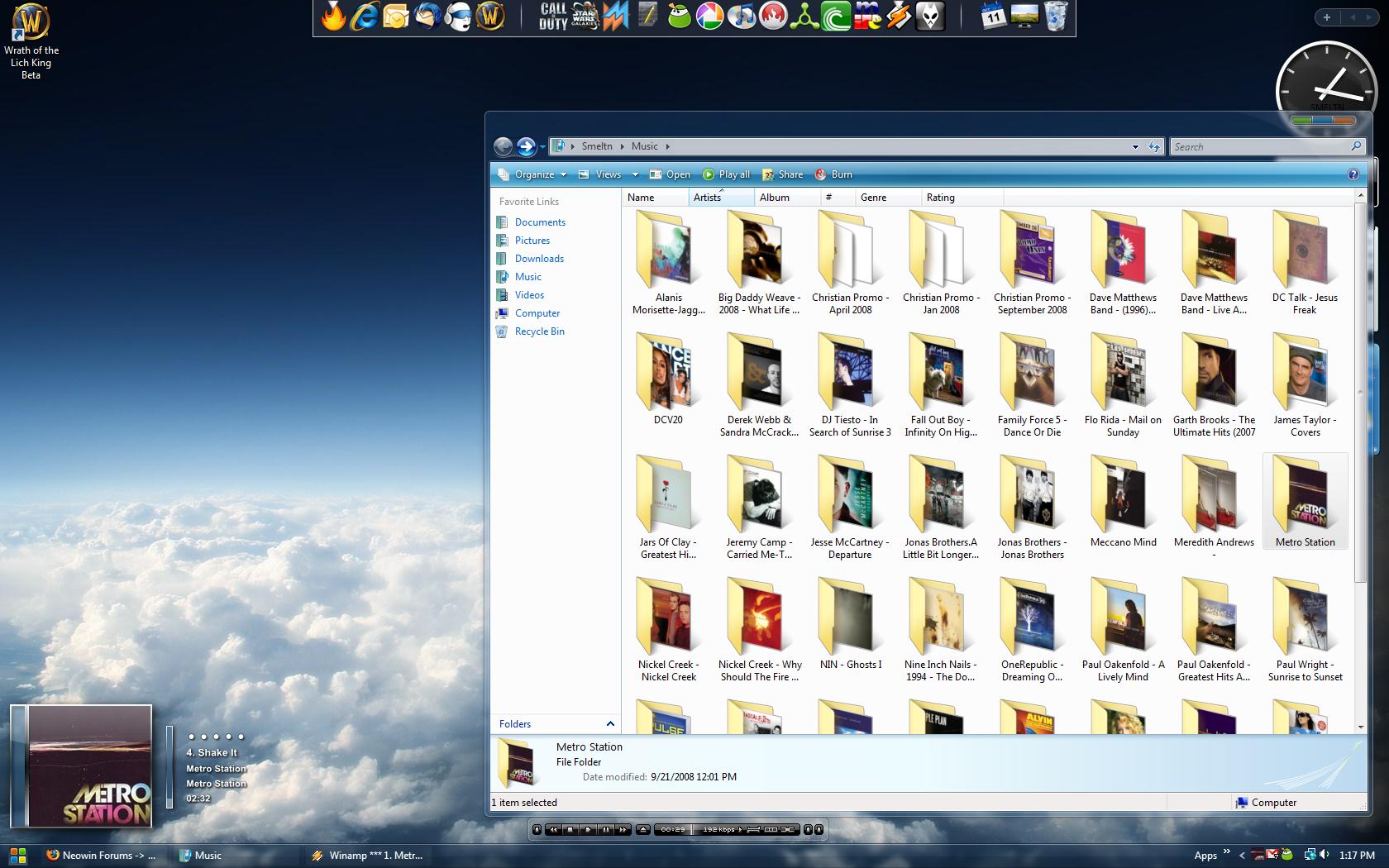Click the Burn toolbar button
1389x868 pixels.
click(834, 174)
